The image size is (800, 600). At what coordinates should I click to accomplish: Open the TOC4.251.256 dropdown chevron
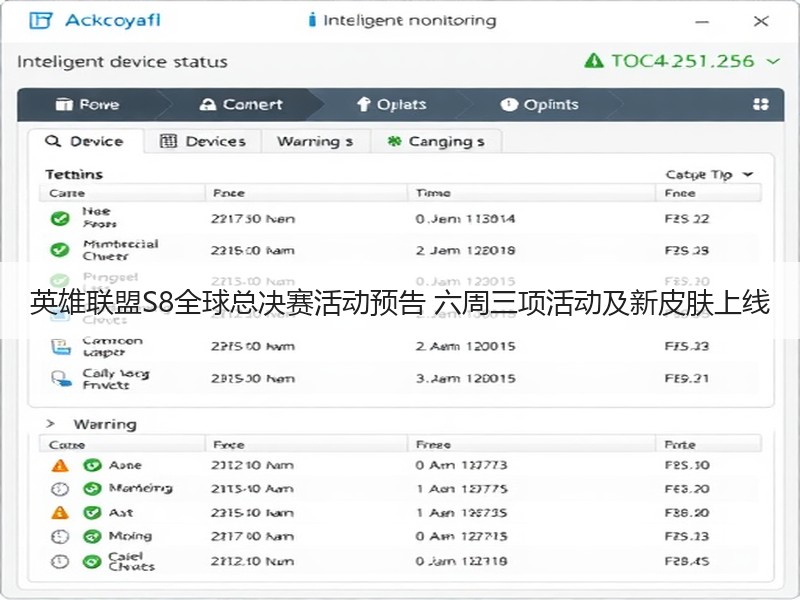773,61
